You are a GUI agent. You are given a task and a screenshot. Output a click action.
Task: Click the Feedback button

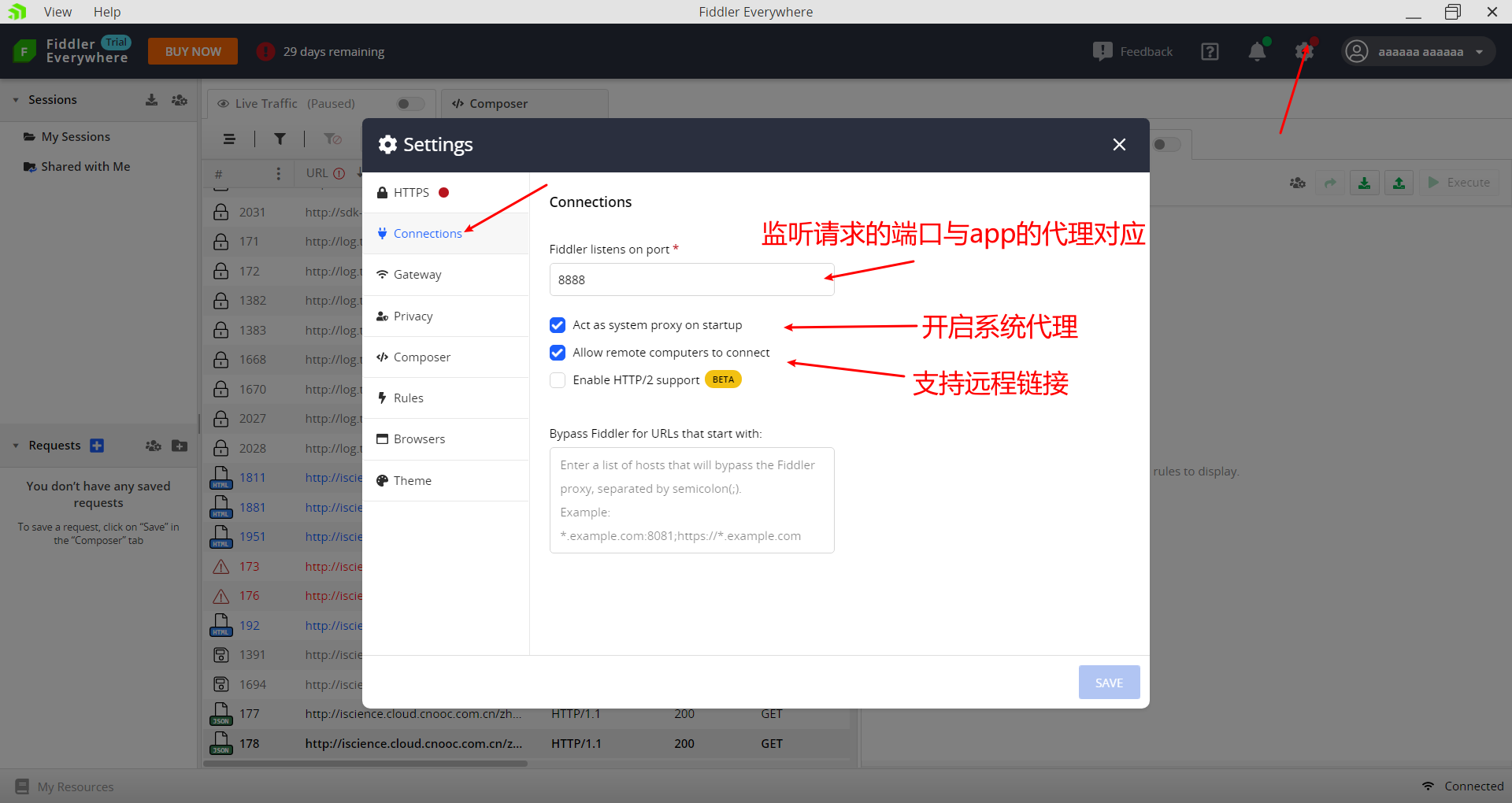tap(1133, 51)
